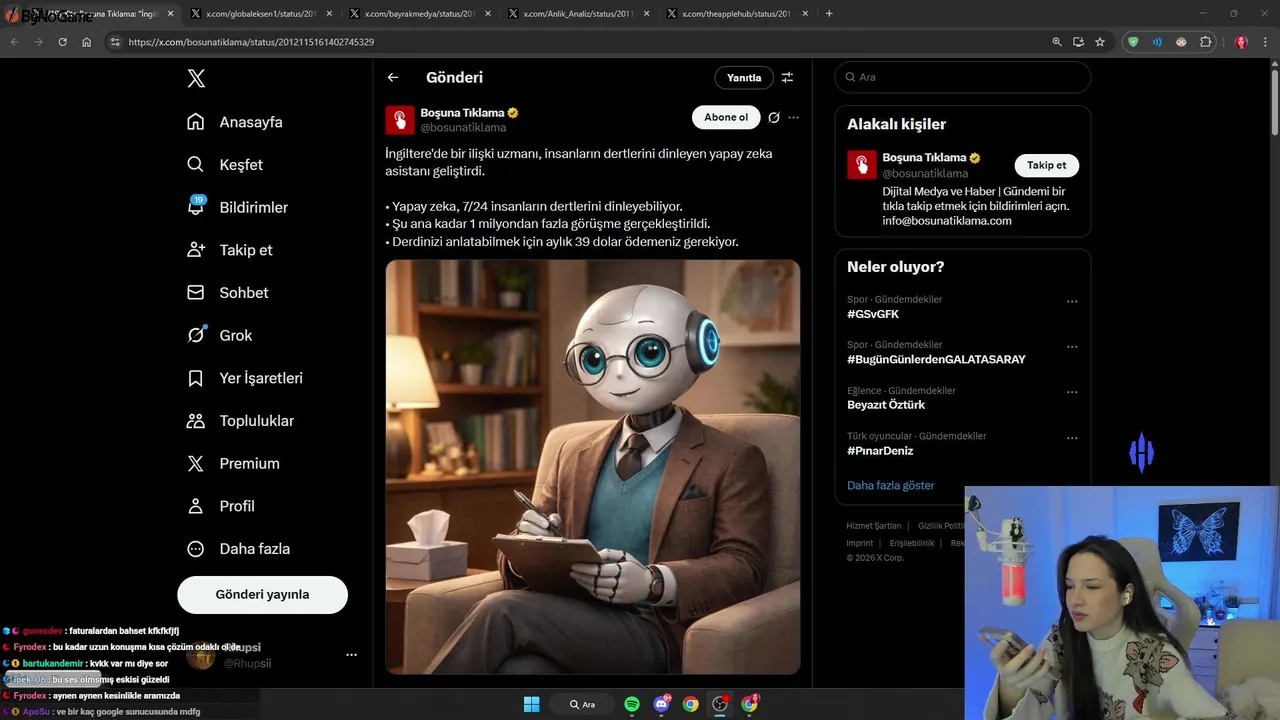Open Windows Start menu
The width and height of the screenshot is (1280, 720).
point(531,704)
